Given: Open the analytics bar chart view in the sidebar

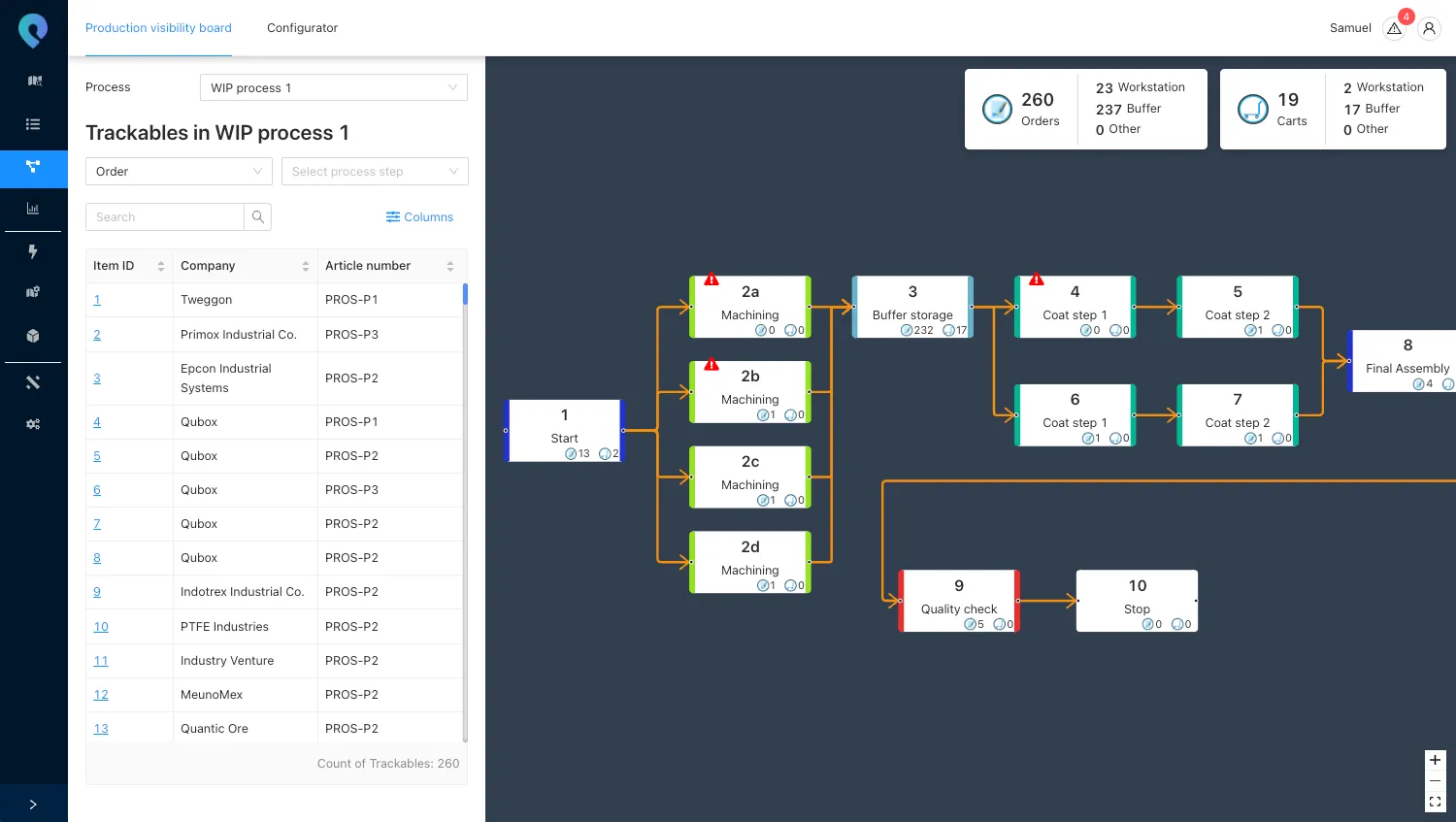Looking at the screenshot, I should pos(34,208).
